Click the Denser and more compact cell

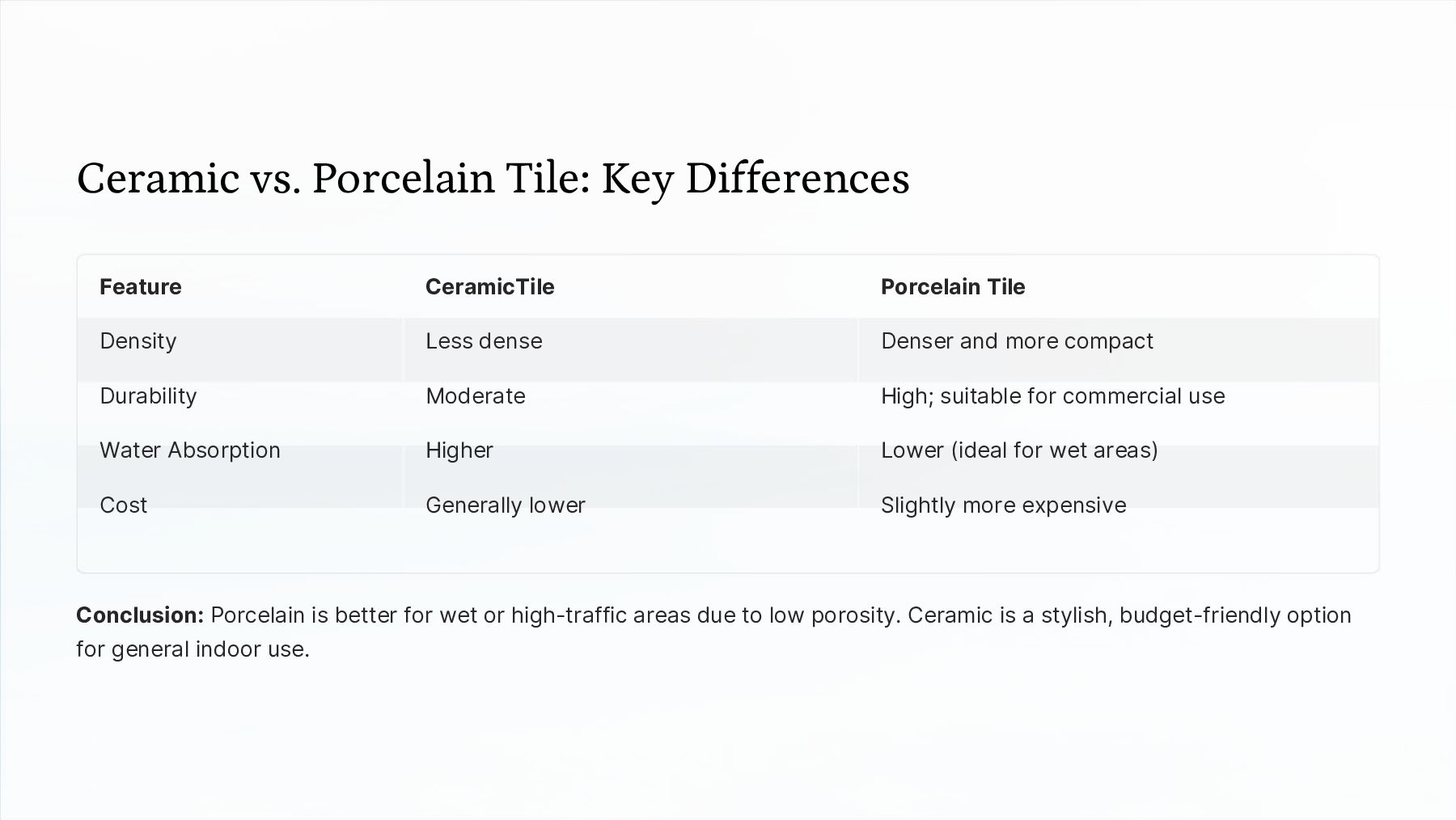tap(1017, 341)
